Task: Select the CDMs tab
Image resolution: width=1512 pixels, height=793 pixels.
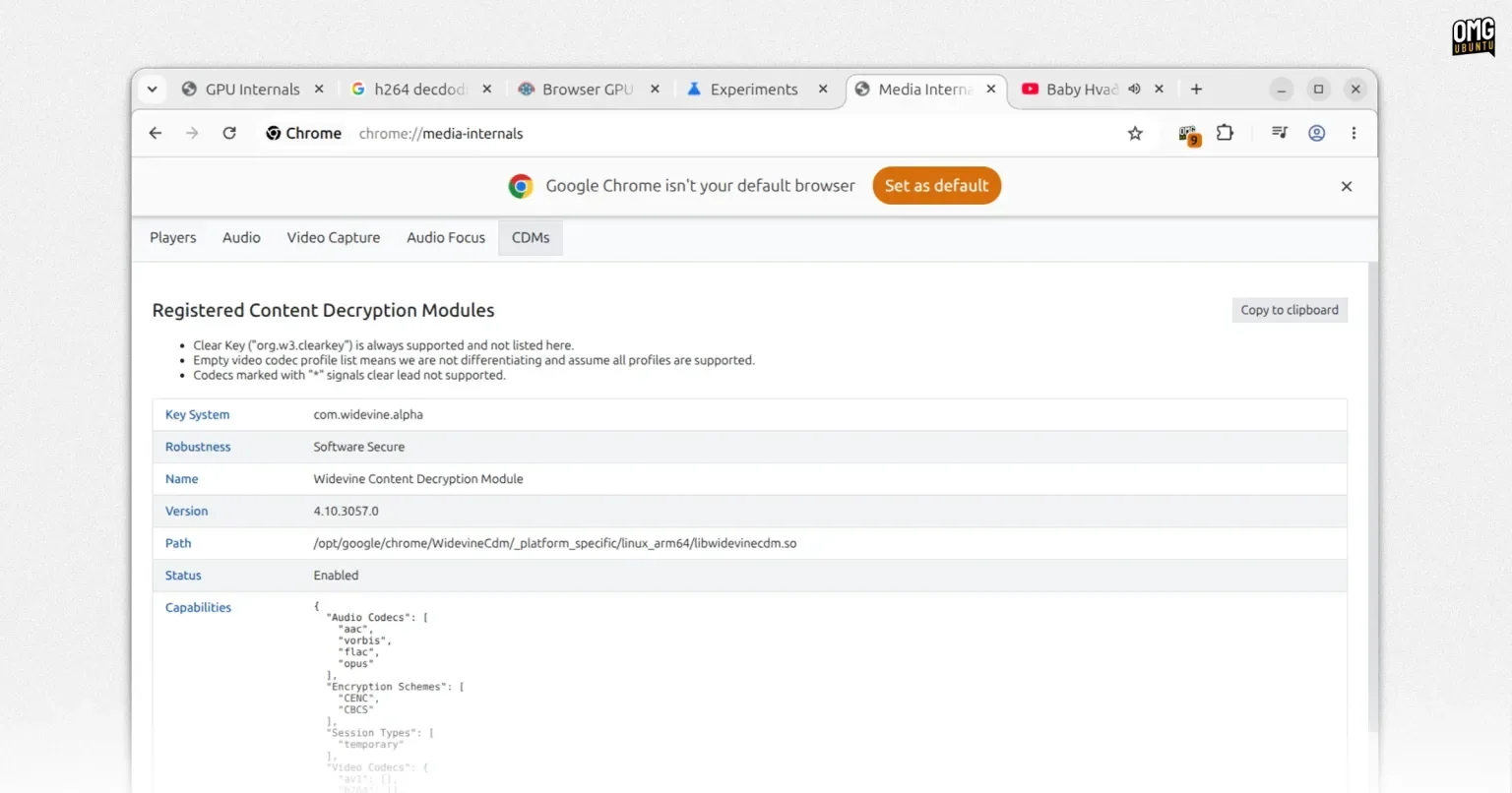Action: point(531,237)
